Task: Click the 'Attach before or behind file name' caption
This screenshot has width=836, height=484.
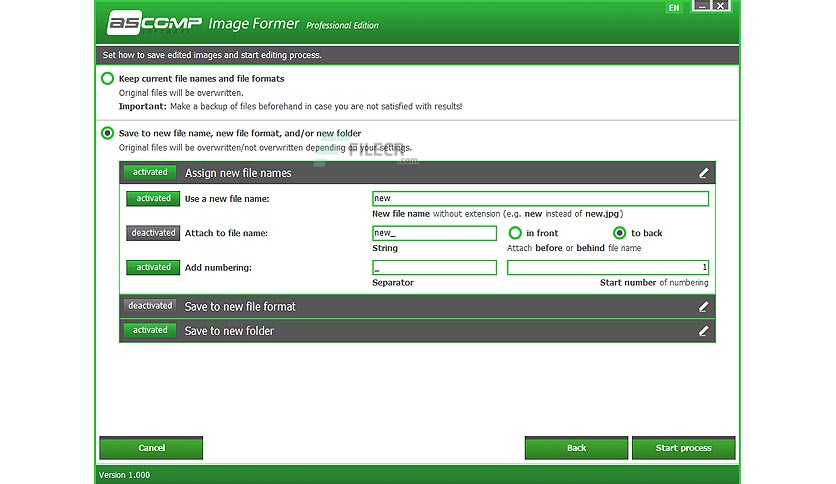Action: (x=574, y=248)
